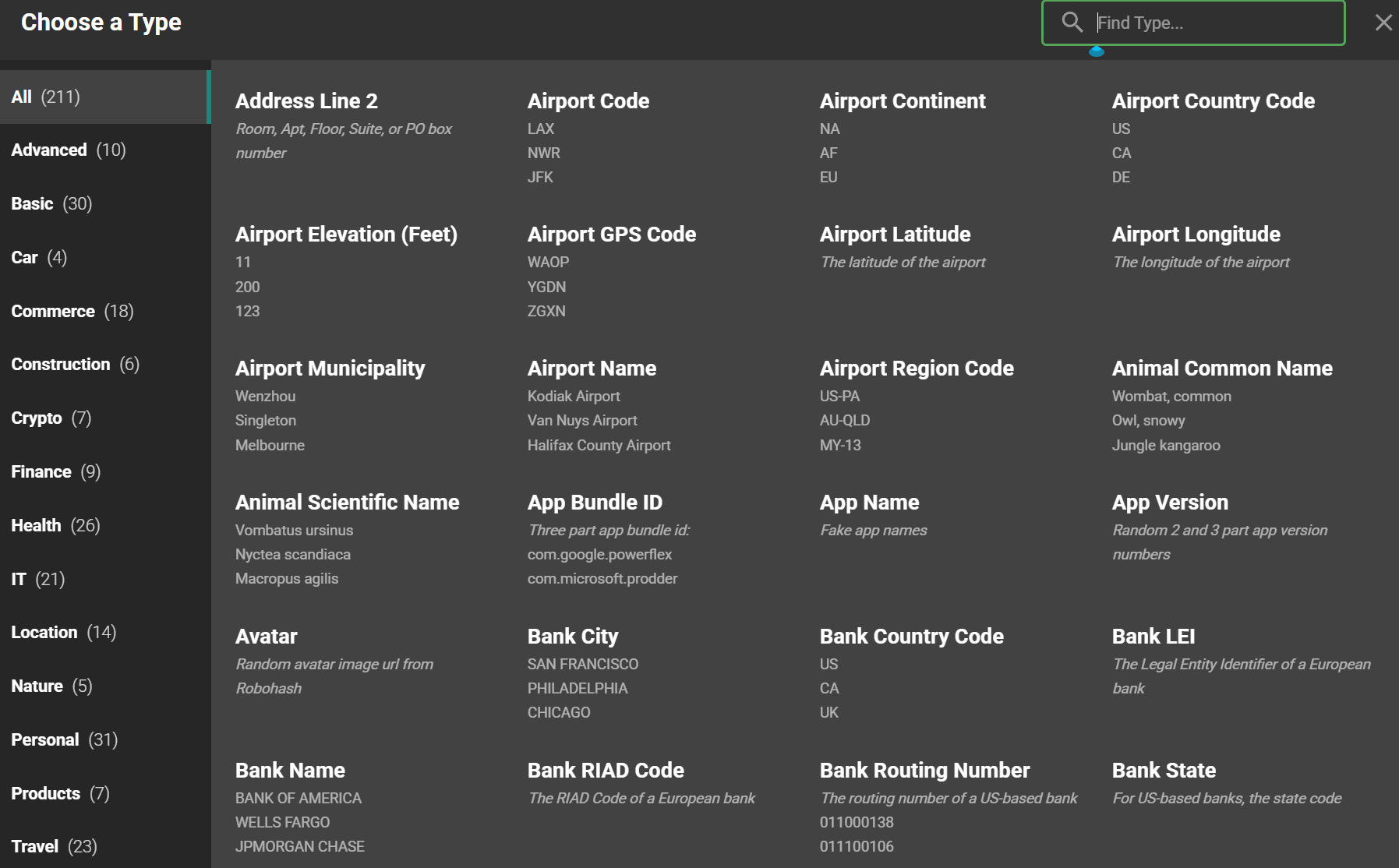The height and width of the screenshot is (868, 1399).
Task: Filter by the Crypto category
Action: [51, 418]
